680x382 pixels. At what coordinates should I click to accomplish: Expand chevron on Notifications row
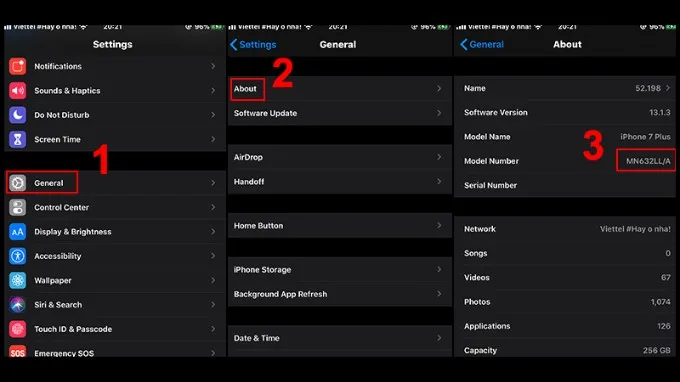(213, 66)
